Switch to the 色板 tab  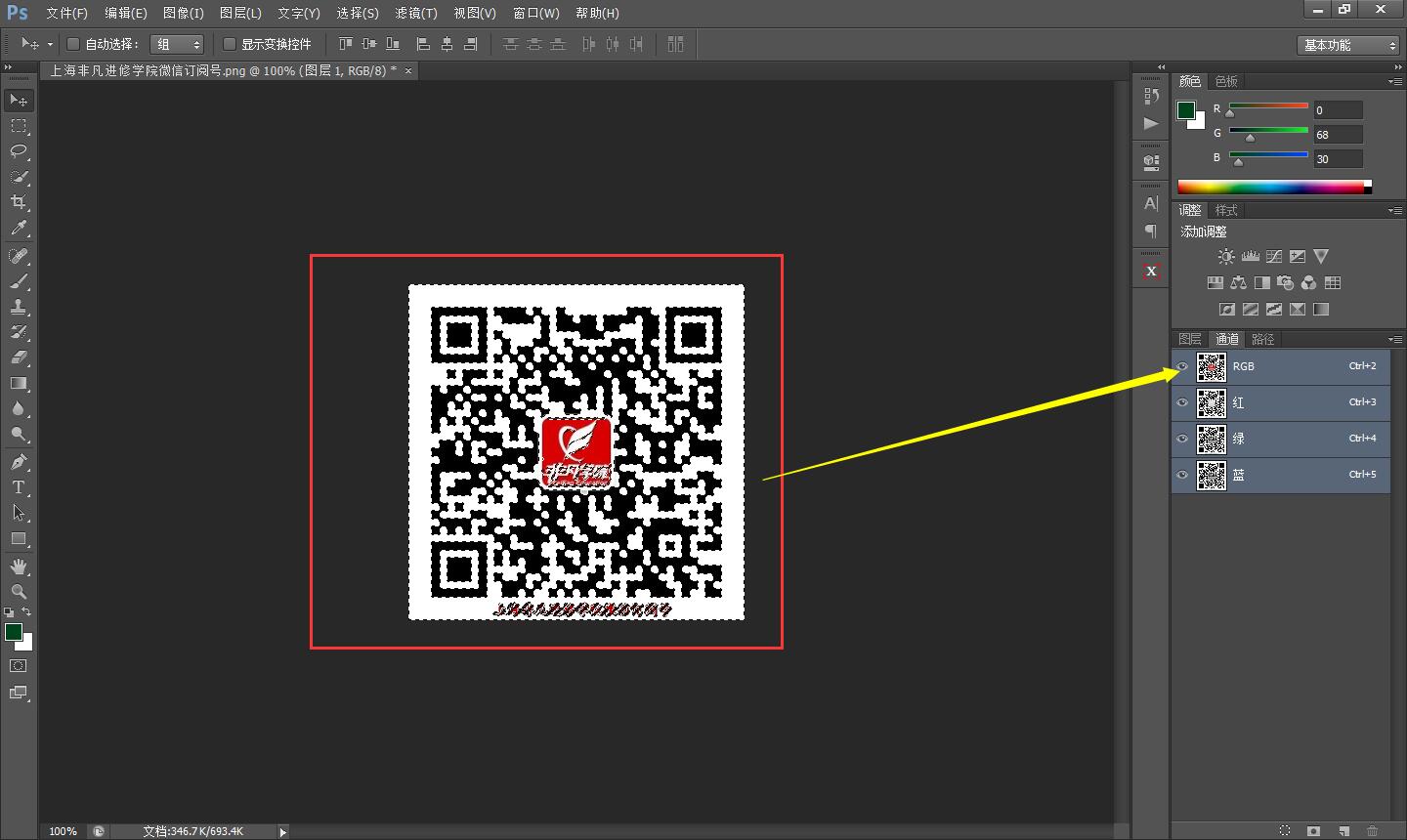[x=1226, y=81]
